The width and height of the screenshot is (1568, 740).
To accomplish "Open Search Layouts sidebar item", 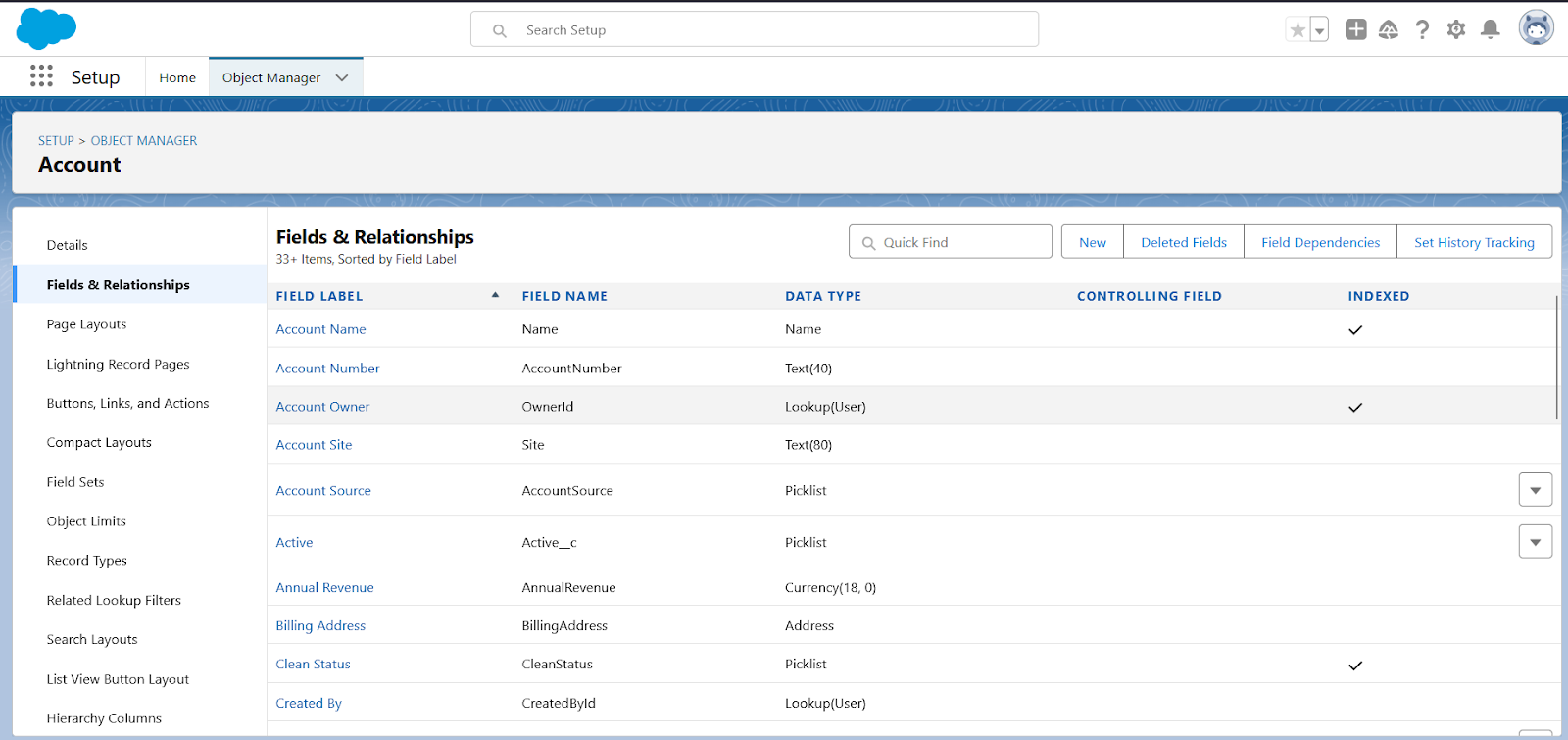I will coord(140,639).
